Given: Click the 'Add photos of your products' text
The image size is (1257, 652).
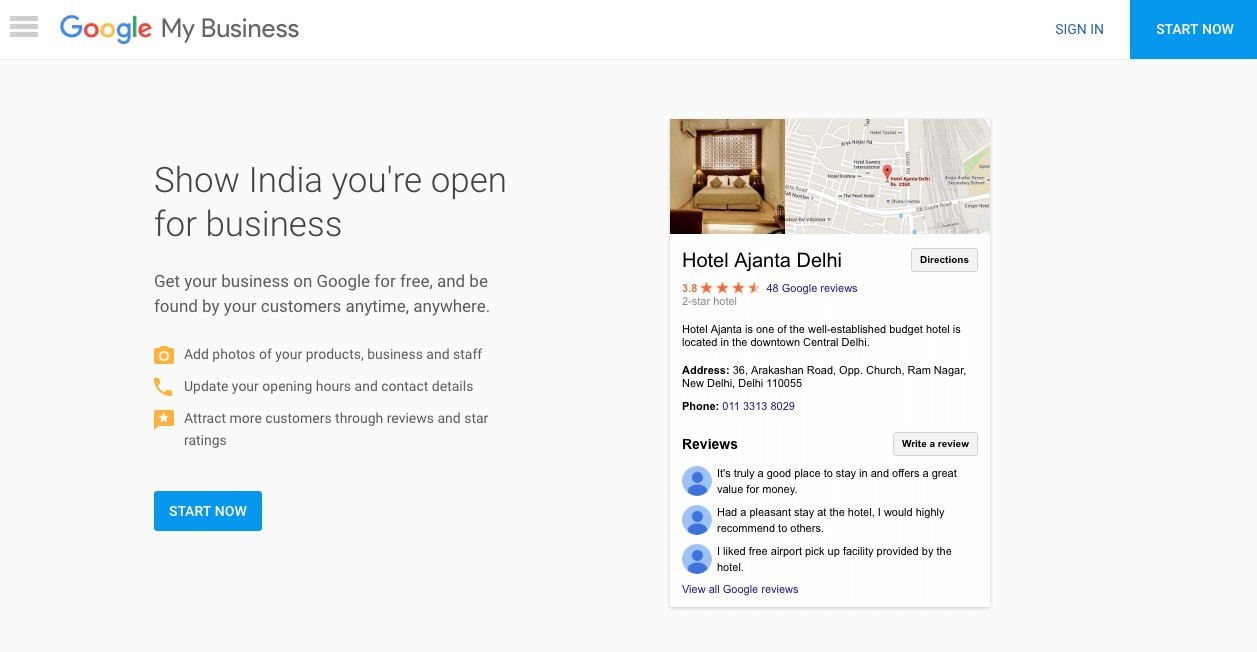Looking at the screenshot, I should tap(333, 354).
